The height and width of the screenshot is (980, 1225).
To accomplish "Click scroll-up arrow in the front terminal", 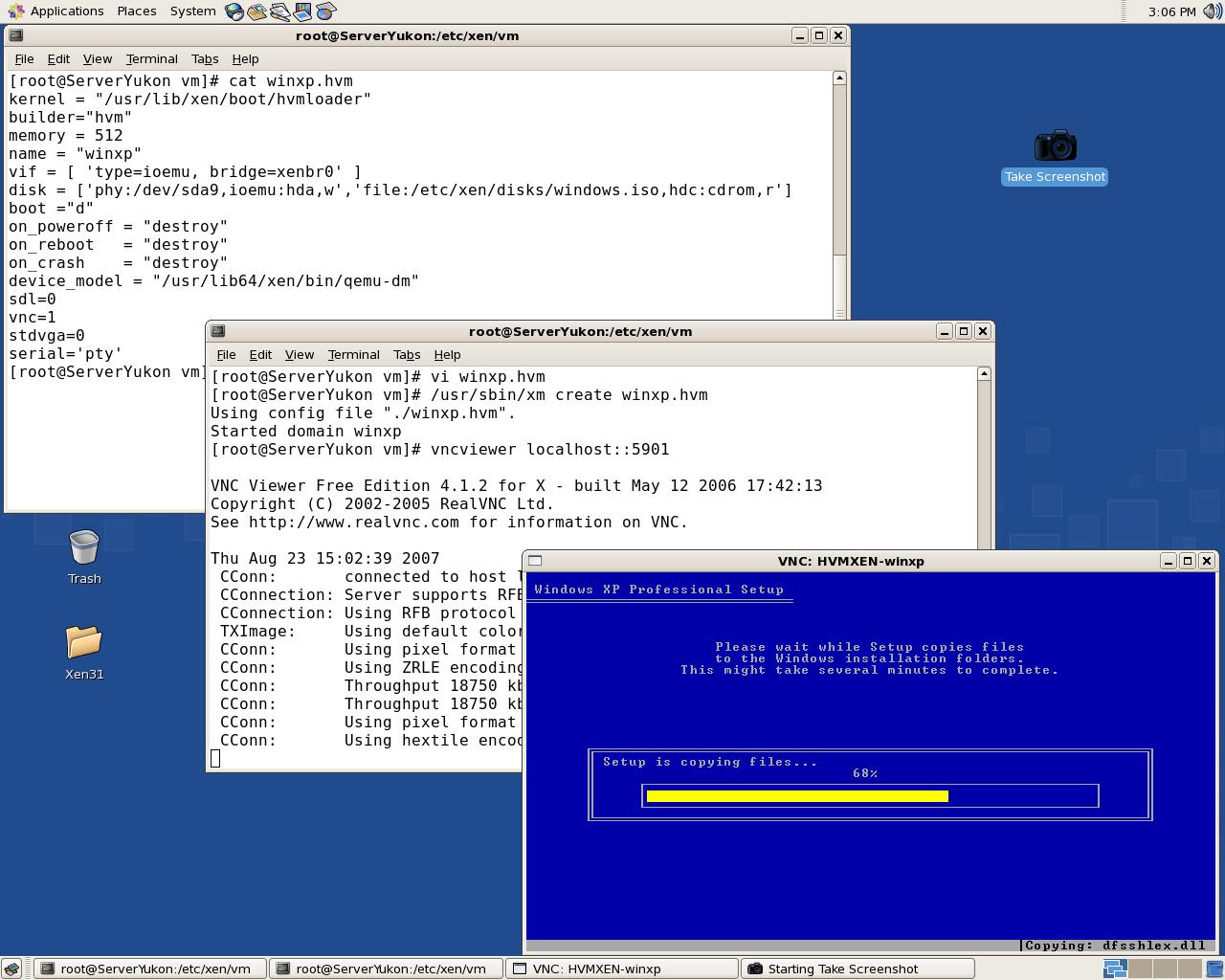I will tap(984, 373).
